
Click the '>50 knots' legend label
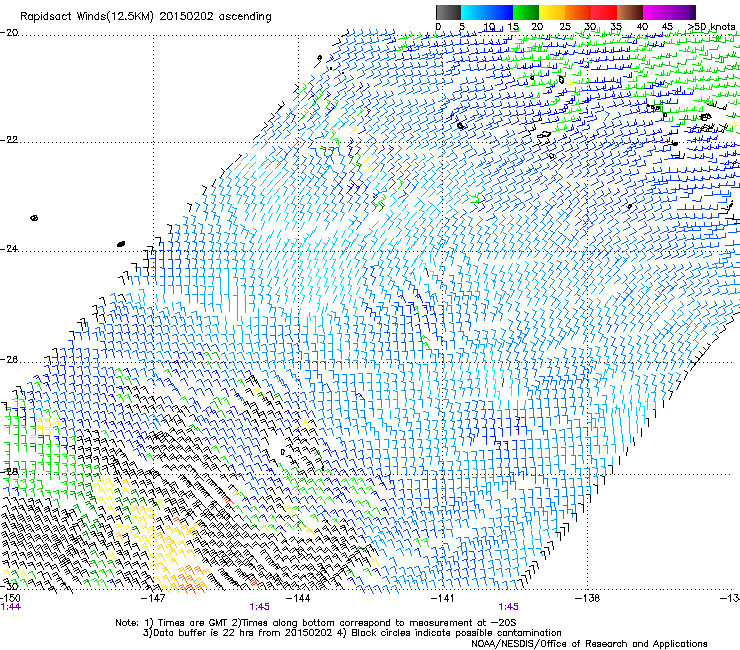711,27
